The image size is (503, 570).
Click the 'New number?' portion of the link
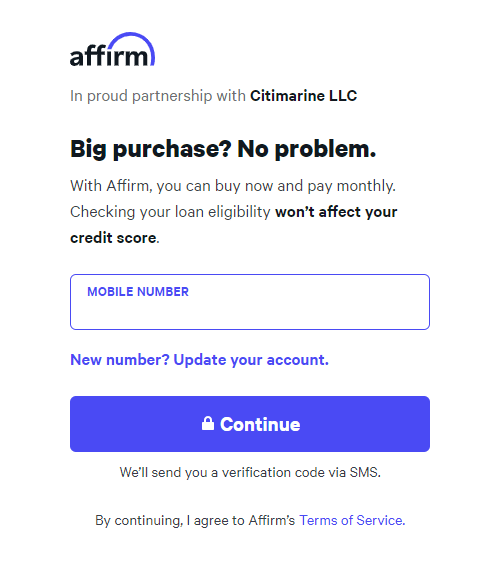[x=120, y=360]
